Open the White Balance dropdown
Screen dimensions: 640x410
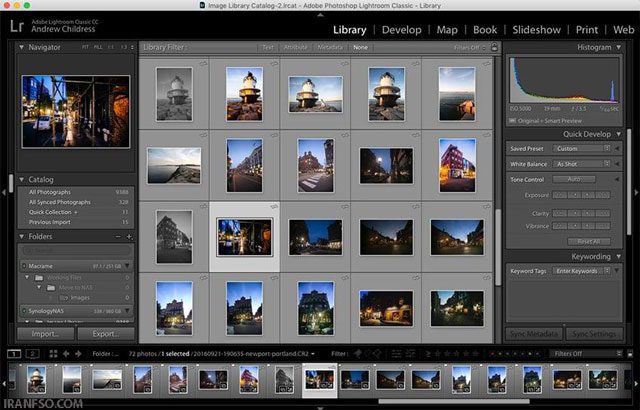(x=582, y=164)
